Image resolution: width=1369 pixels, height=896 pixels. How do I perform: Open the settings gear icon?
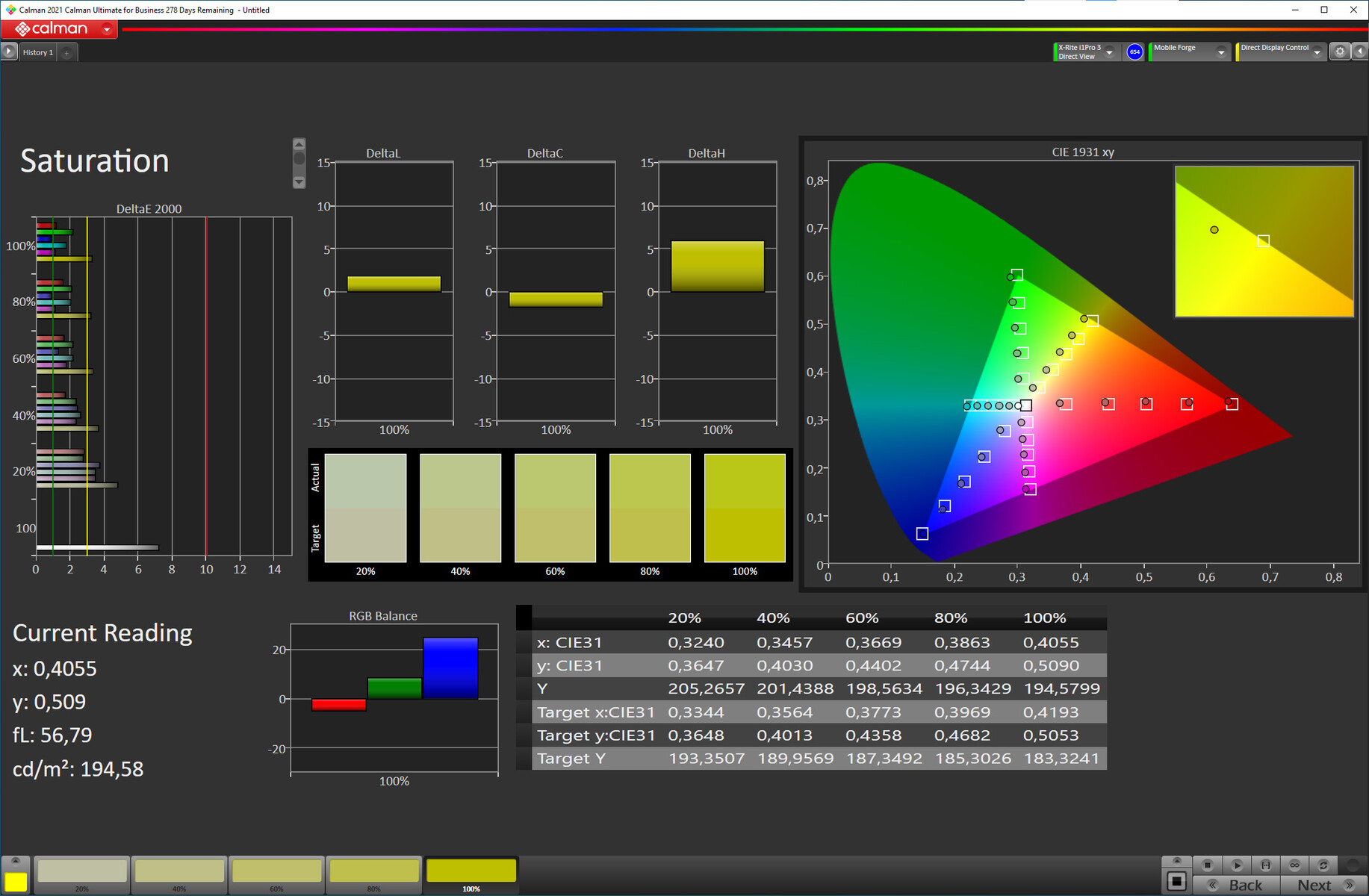tap(1340, 52)
